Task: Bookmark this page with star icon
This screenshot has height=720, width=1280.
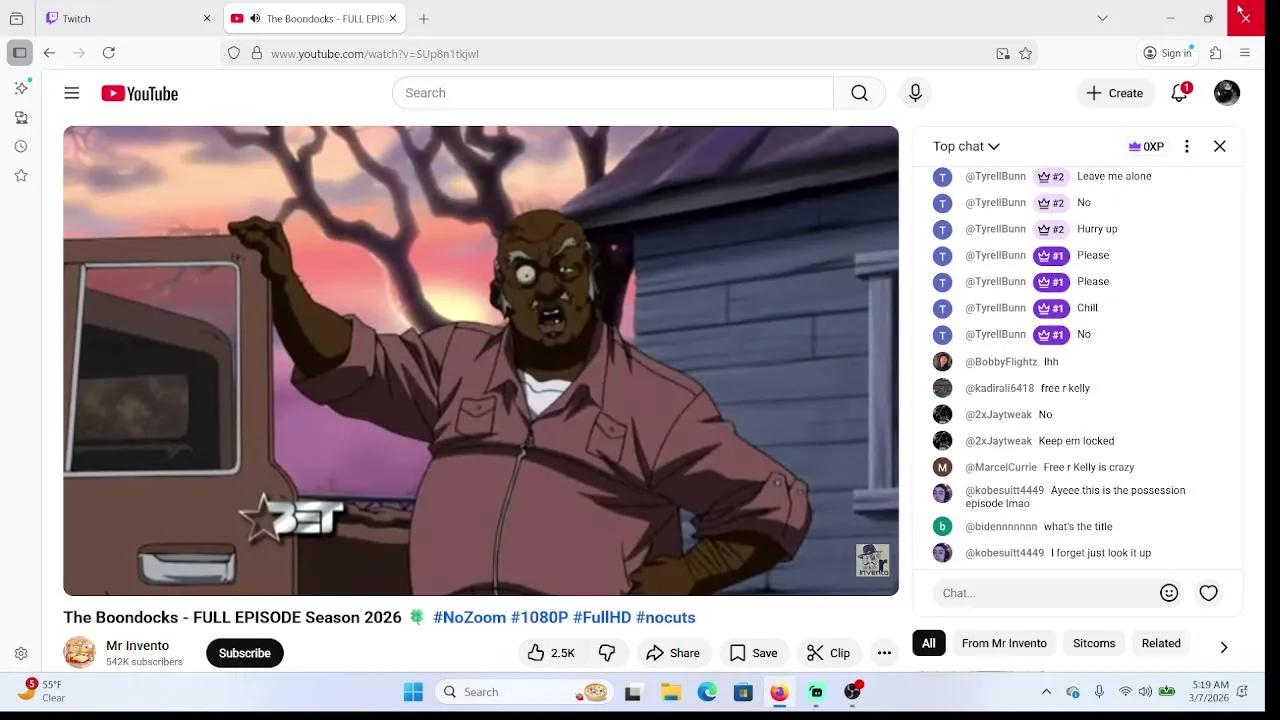Action: tap(1025, 54)
